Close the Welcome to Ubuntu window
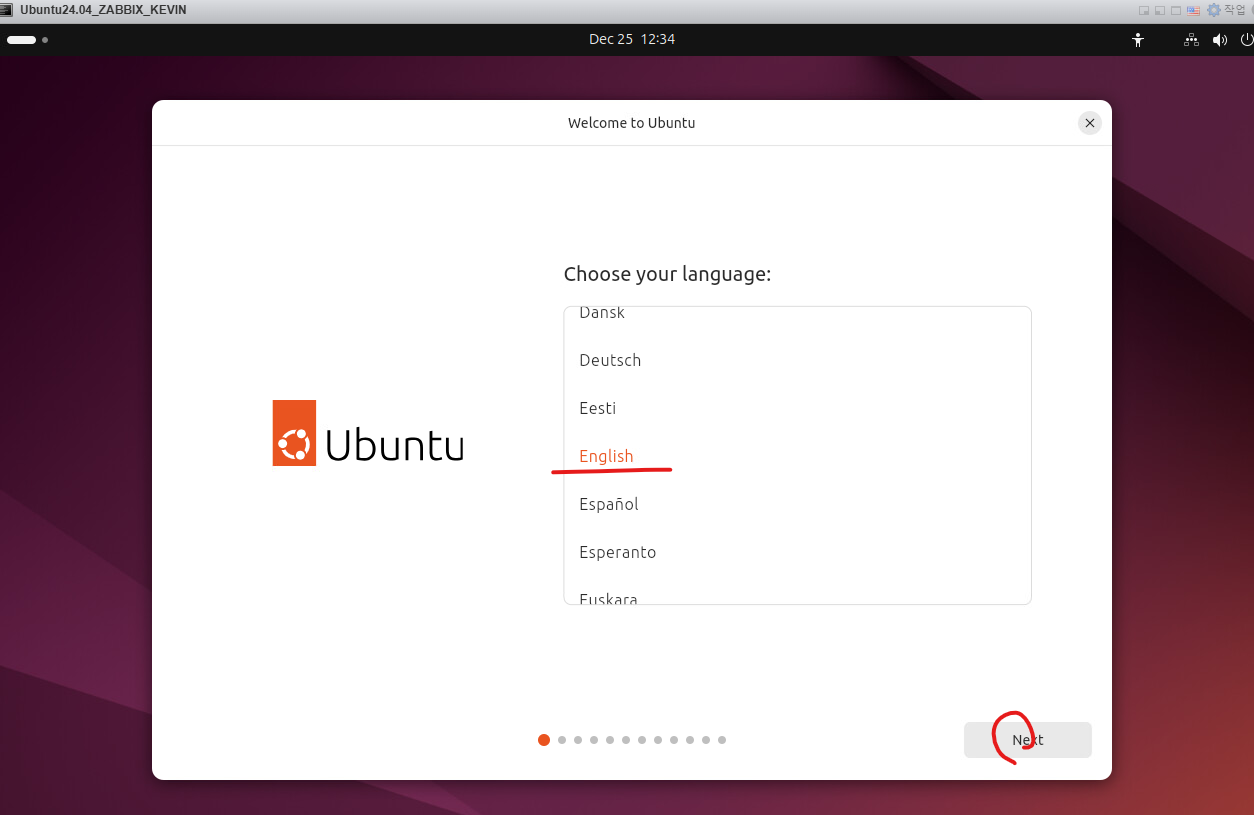 [x=1090, y=123]
